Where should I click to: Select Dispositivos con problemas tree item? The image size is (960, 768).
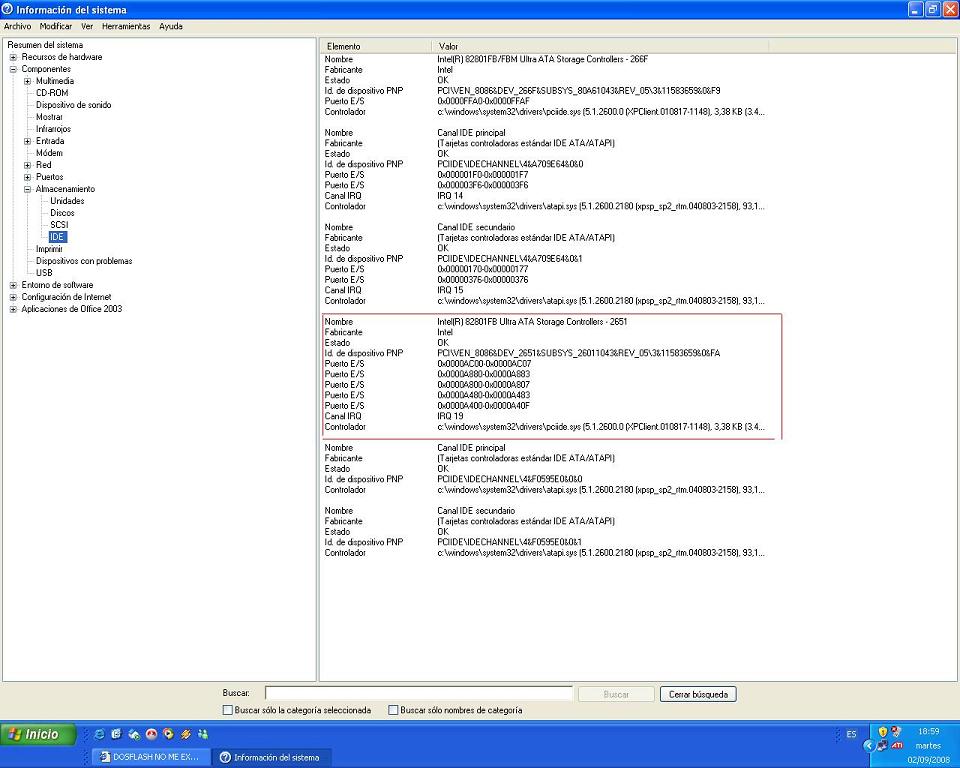pos(84,261)
